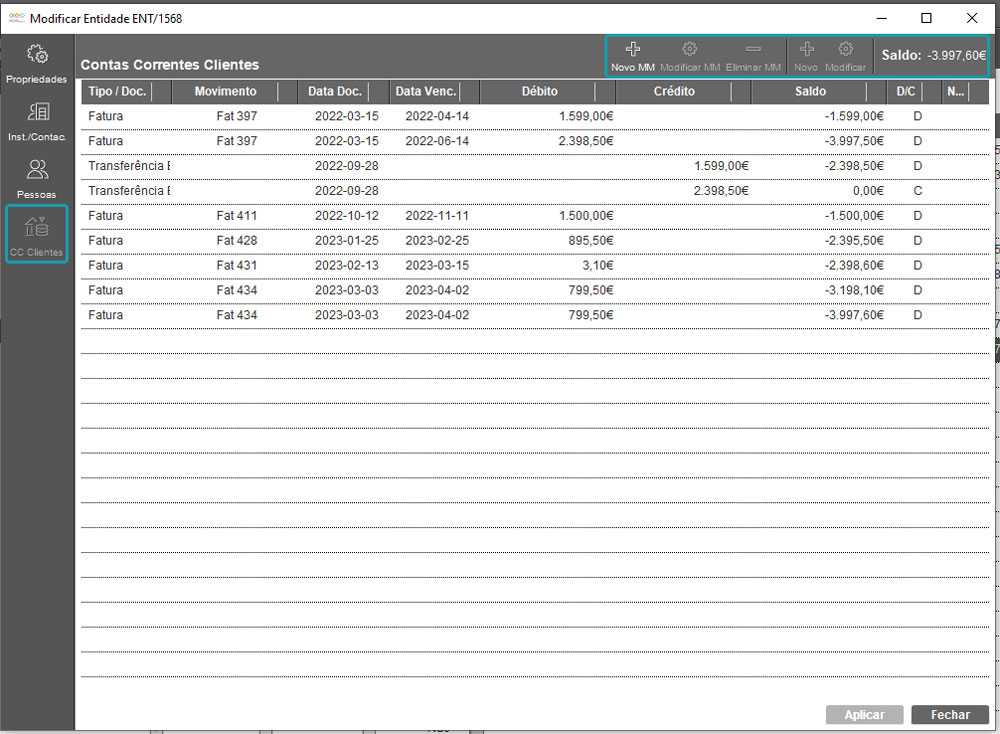Select Fat 397 row due 2022-06-14
This screenshot has width=1000, height=734.
pos(534,141)
